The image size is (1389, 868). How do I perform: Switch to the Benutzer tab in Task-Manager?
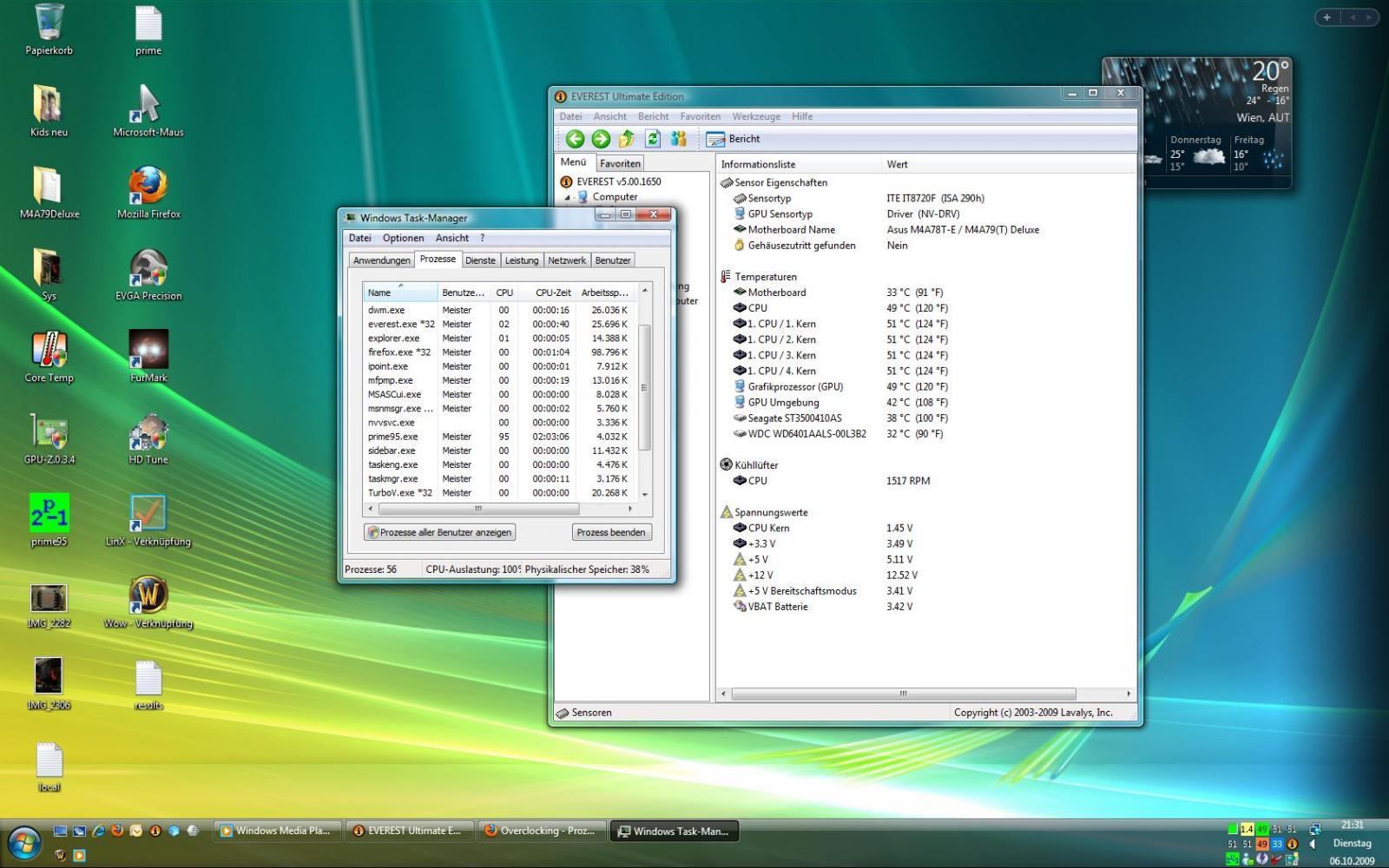click(613, 260)
